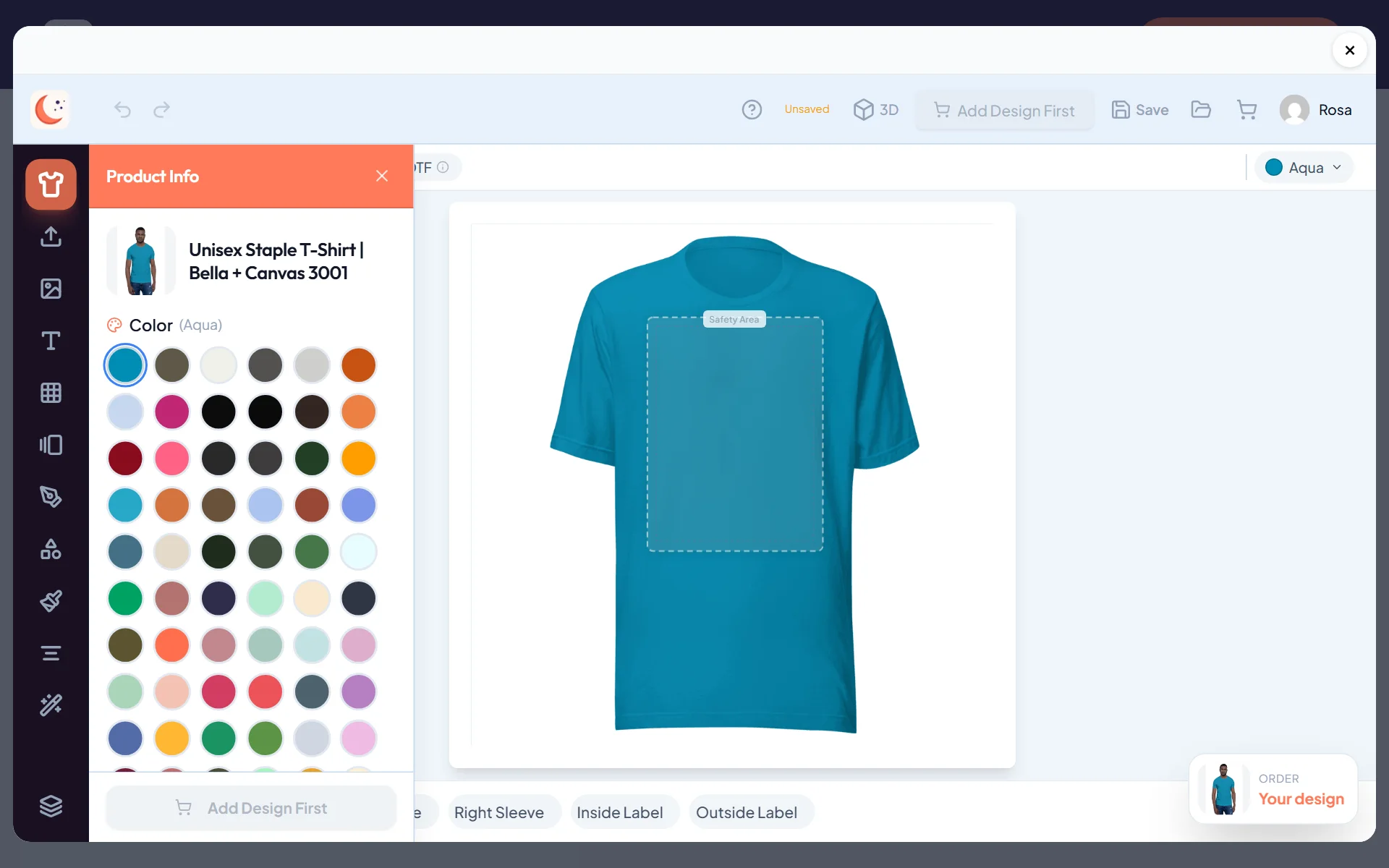Click header Add Design First button
Screen dimensions: 1389x868
click(x=1004, y=111)
